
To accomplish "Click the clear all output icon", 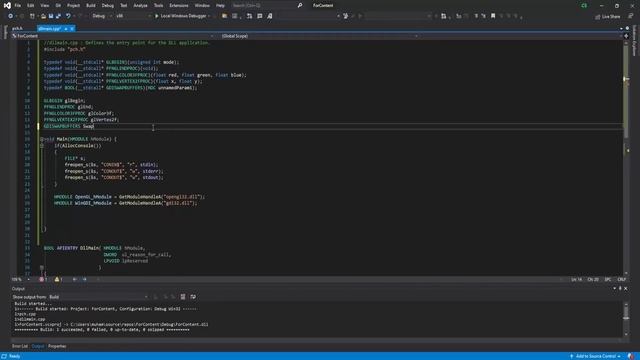I will point(183,297).
